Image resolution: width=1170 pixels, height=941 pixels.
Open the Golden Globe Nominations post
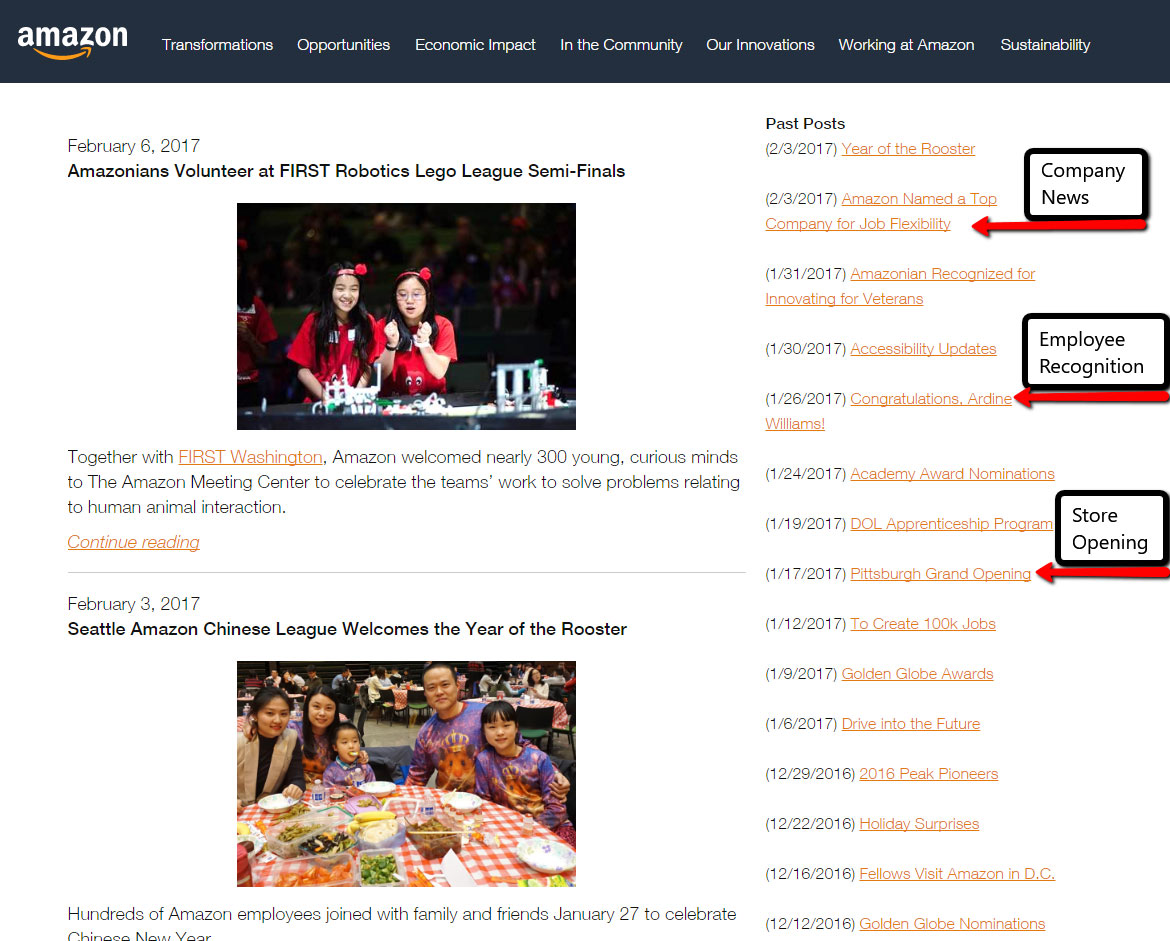(x=952, y=924)
